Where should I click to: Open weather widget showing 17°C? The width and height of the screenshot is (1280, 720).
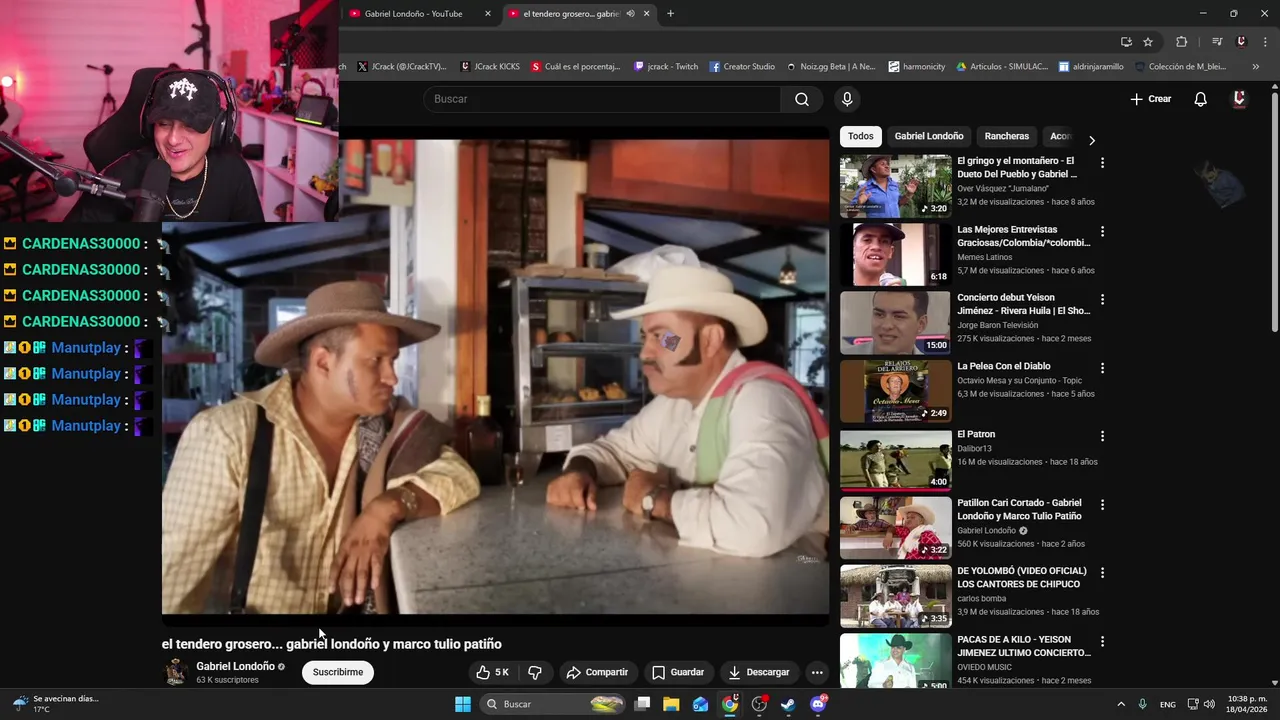click(x=55, y=704)
